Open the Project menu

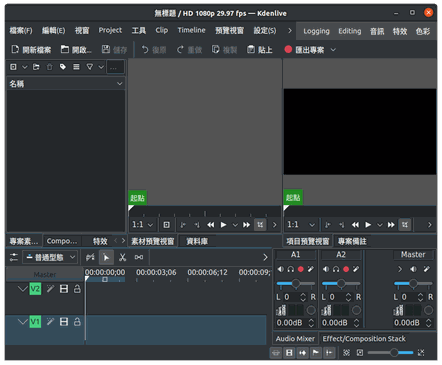110,31
